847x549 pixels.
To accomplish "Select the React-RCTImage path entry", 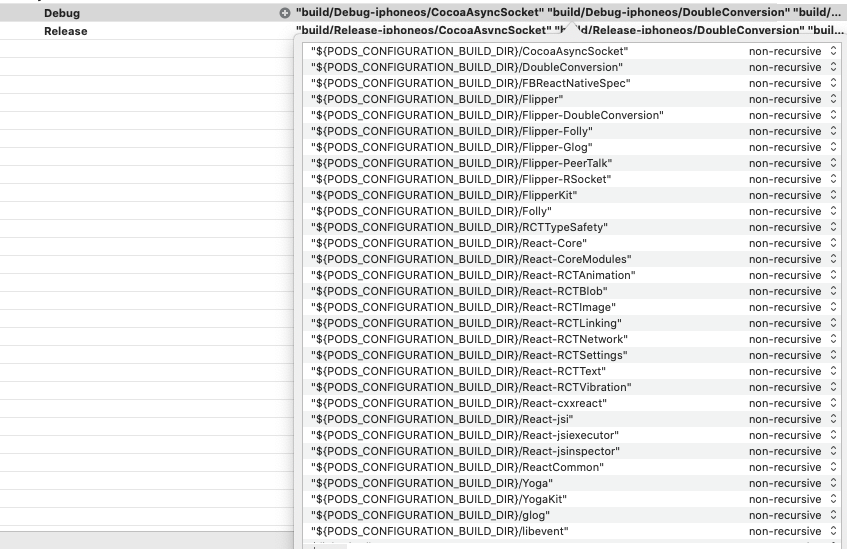I will coord(463,307).
